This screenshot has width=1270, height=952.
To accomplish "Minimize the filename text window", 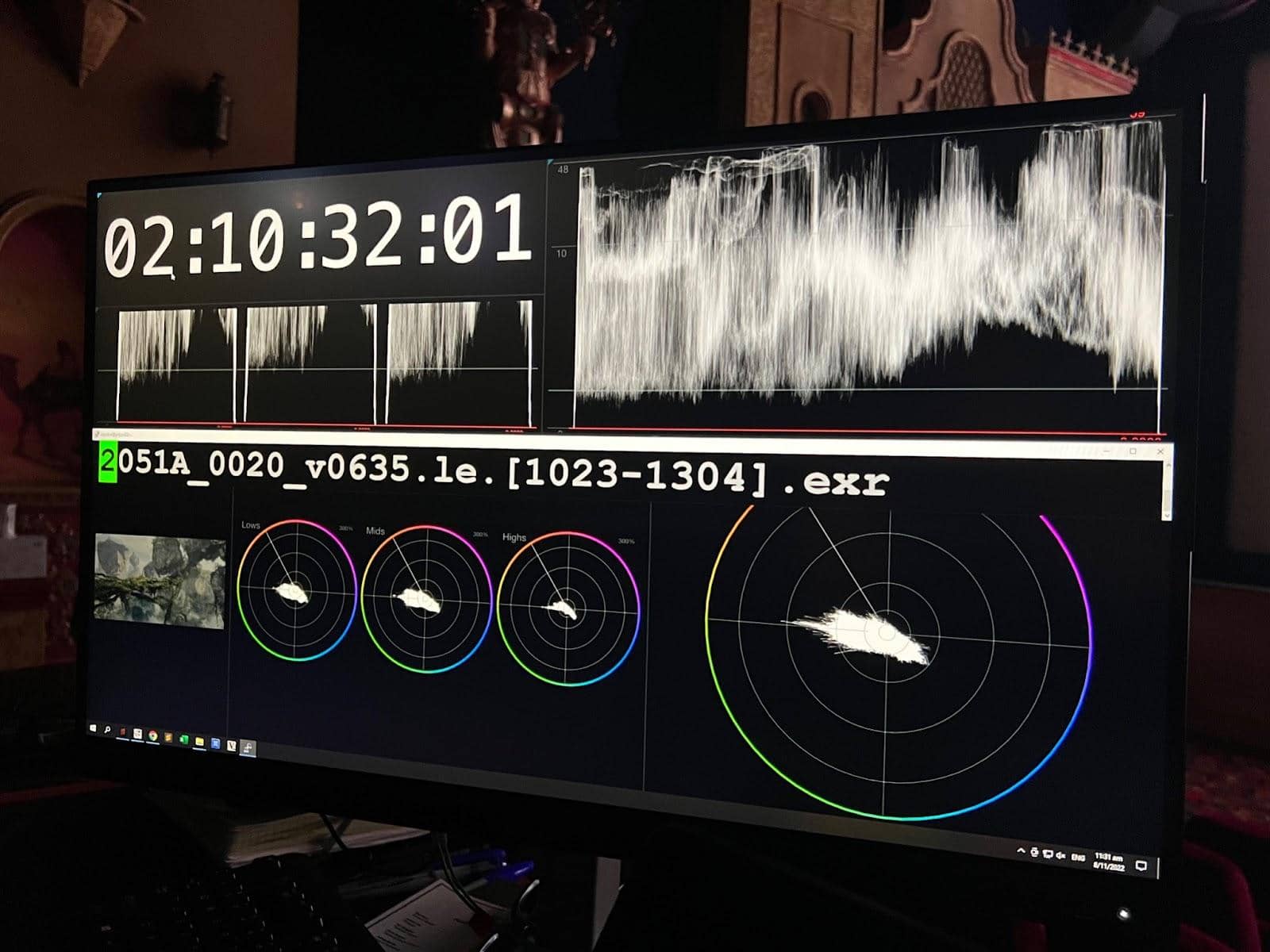I will tap(1106, 451).
